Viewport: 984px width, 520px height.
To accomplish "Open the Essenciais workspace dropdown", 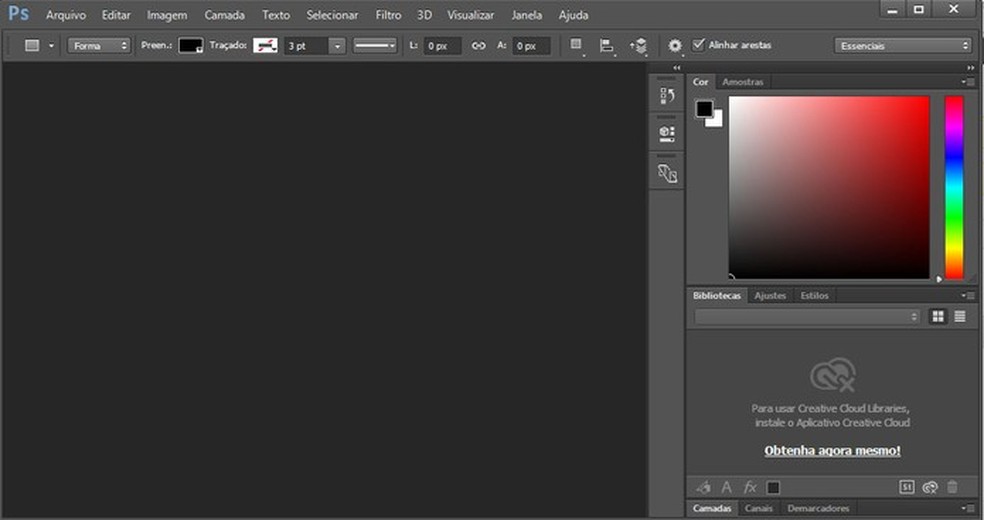I will tap(903, 46).
